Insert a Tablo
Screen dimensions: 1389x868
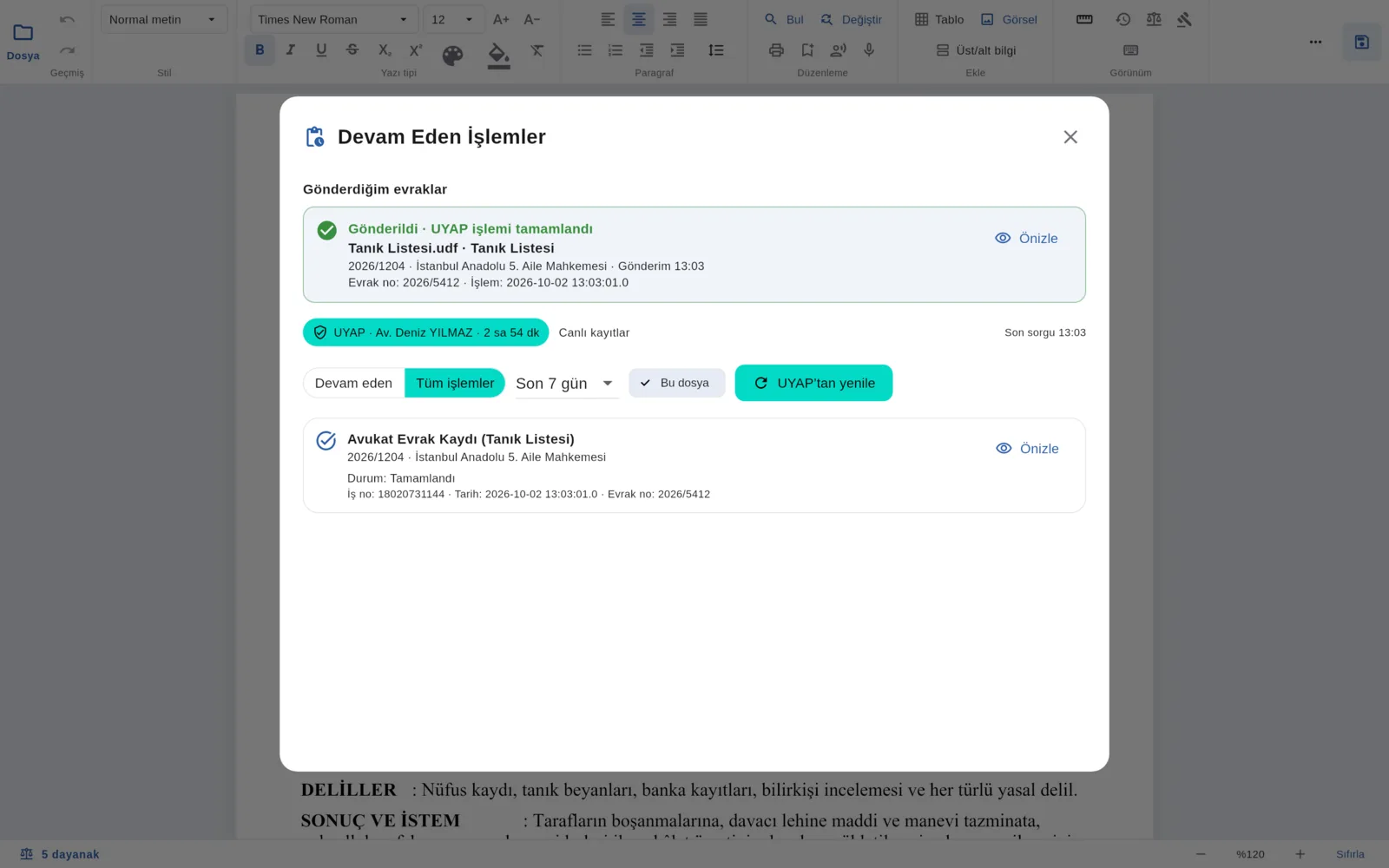tap(939, 19)
